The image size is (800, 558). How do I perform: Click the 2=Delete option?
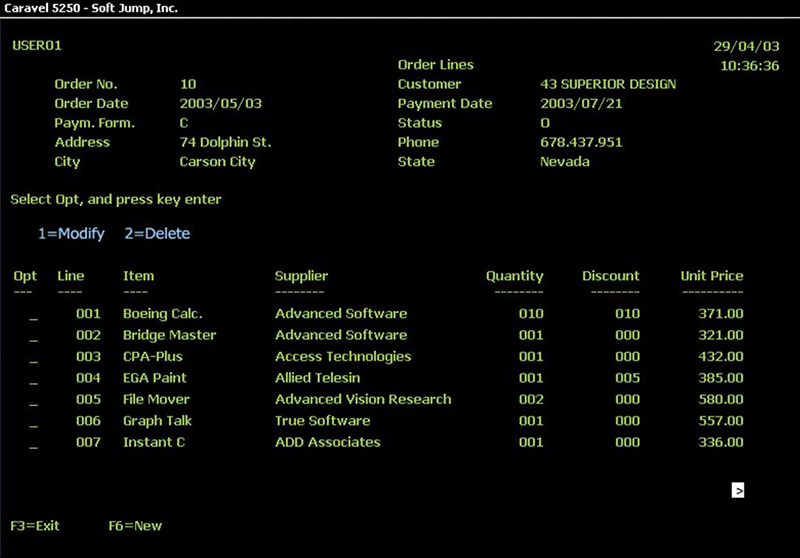tap(157, 234)
